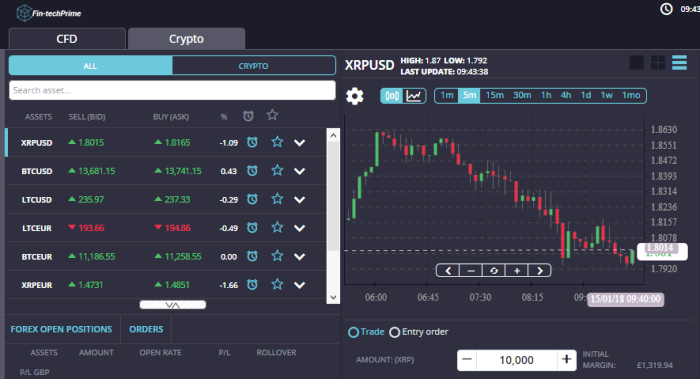This screenshot has width=700, height=379.
Task: Set price alert for XRPEUR
Action: click(x=252, y=284)
